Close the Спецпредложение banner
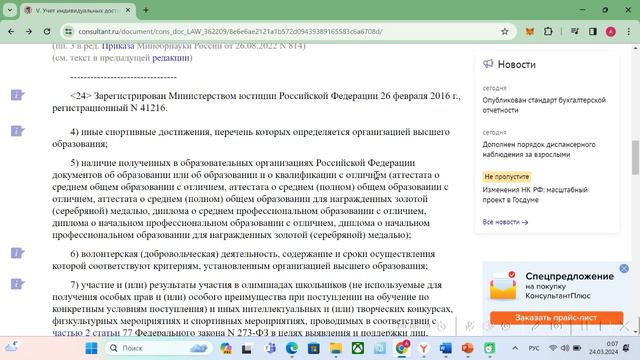 point(624,269)
